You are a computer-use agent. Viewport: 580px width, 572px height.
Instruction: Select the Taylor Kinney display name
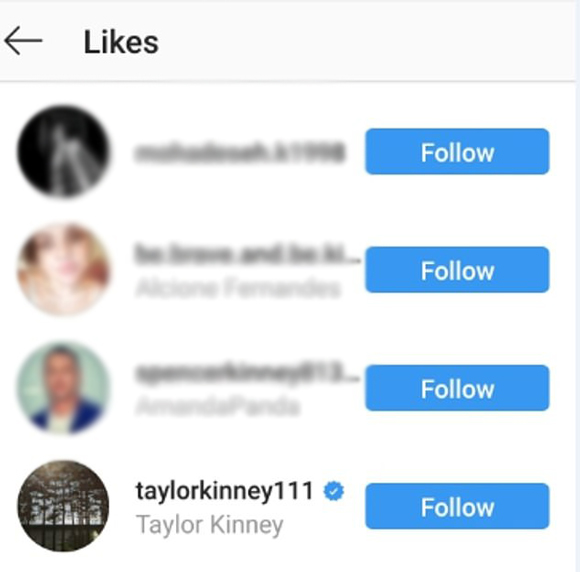[x=210, y=525]
